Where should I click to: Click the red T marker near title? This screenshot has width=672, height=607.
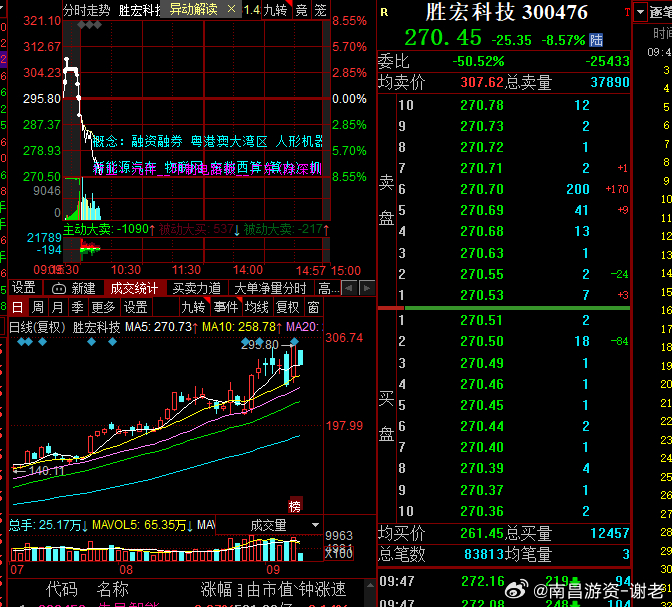627,12
